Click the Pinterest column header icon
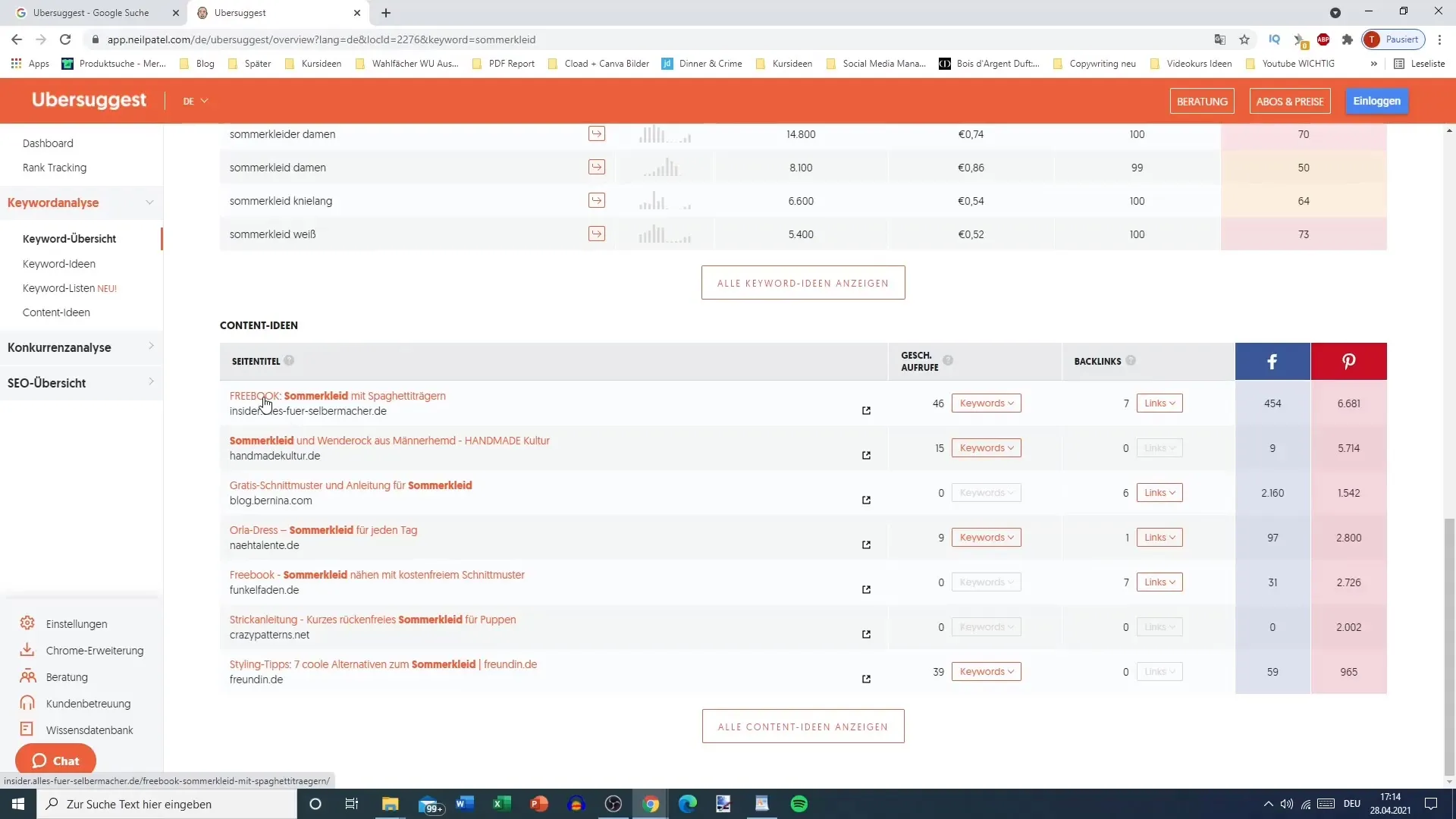This screenshot has height=819, width=1456. pos(1348,362)
